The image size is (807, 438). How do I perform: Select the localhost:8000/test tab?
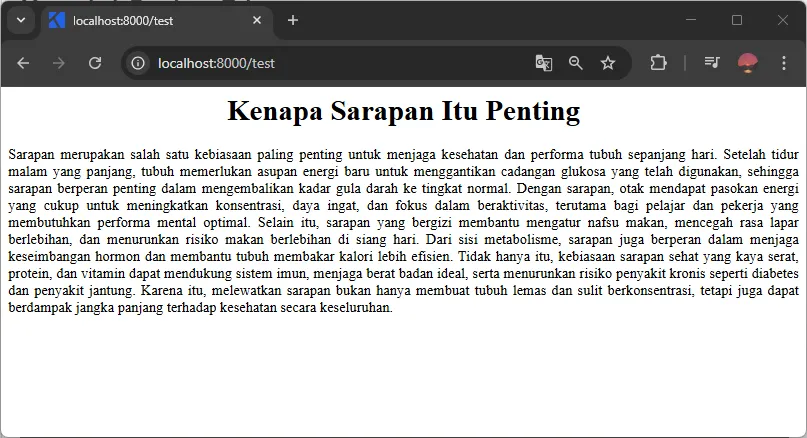tap(157, 21)
